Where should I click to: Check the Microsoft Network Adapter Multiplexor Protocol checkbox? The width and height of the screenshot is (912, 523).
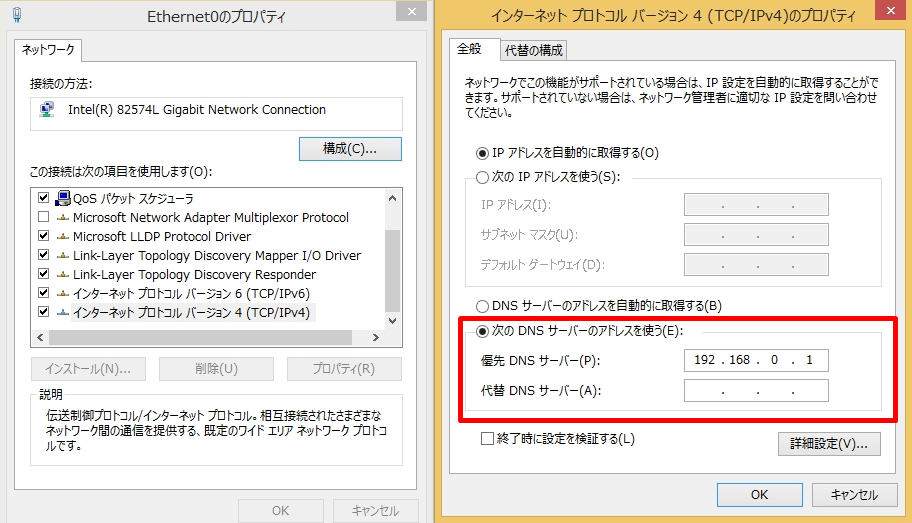pyautogui.click(x=43, y=217)
